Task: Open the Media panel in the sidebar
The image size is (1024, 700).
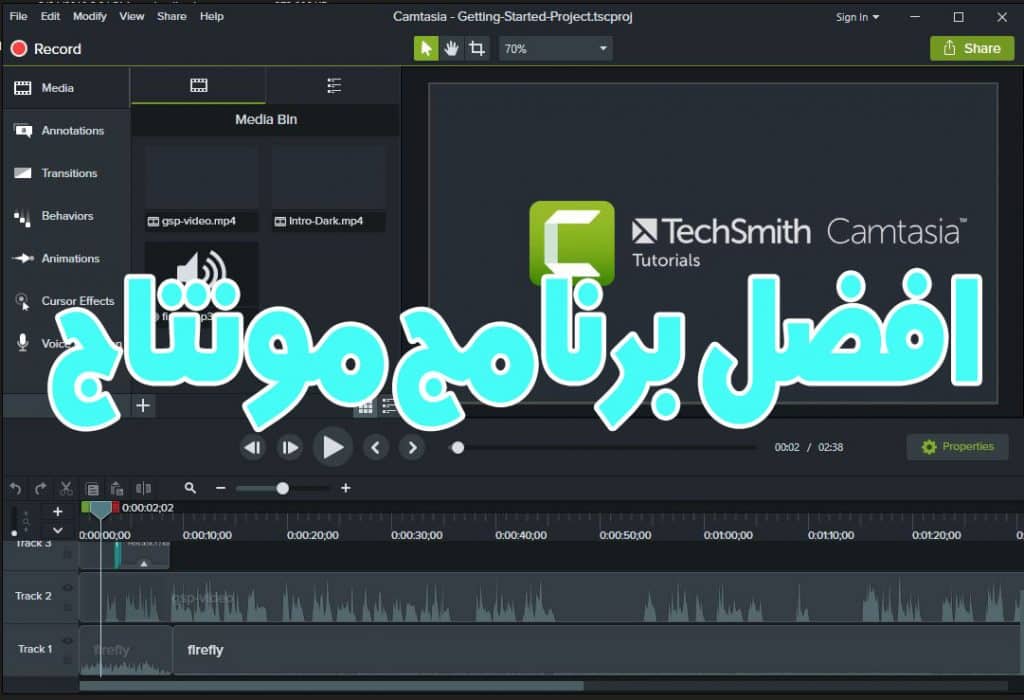Action: [65, 88]
